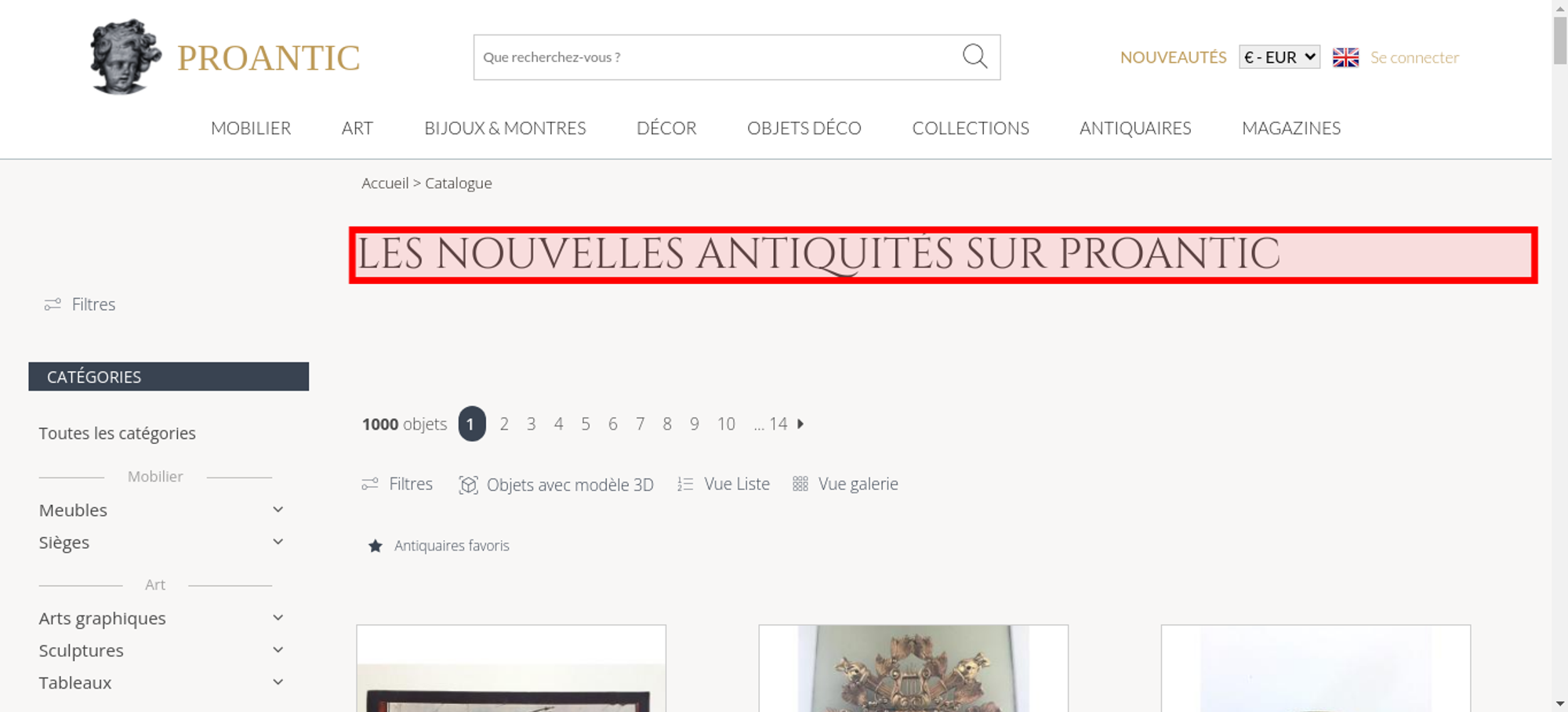The width and height of the screenshot is (1568, 712).
Task: Click the Antiquaires favoris star
Action: click(376, 546)
